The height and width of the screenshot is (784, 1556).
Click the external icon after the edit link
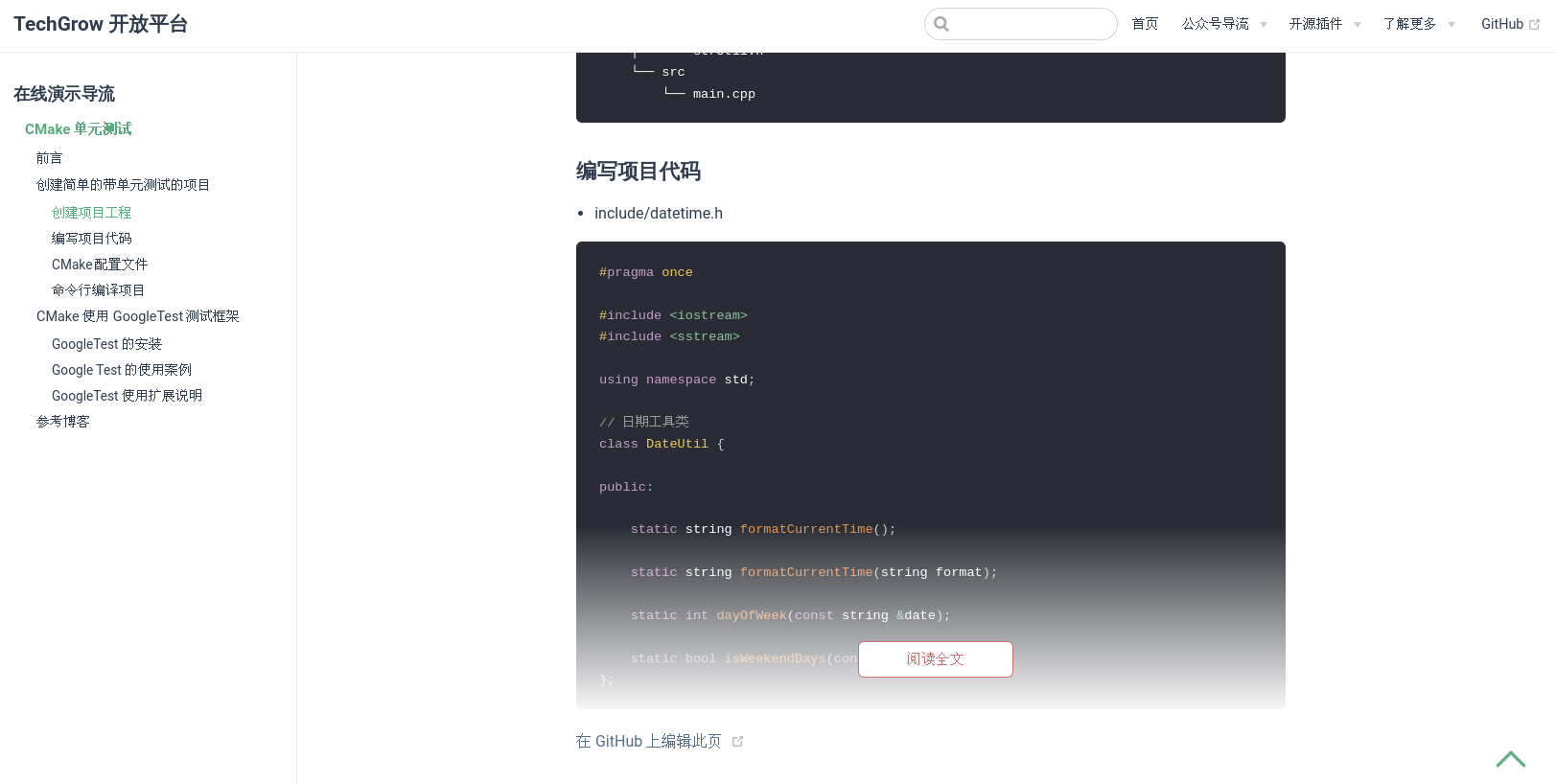point(737,742)
